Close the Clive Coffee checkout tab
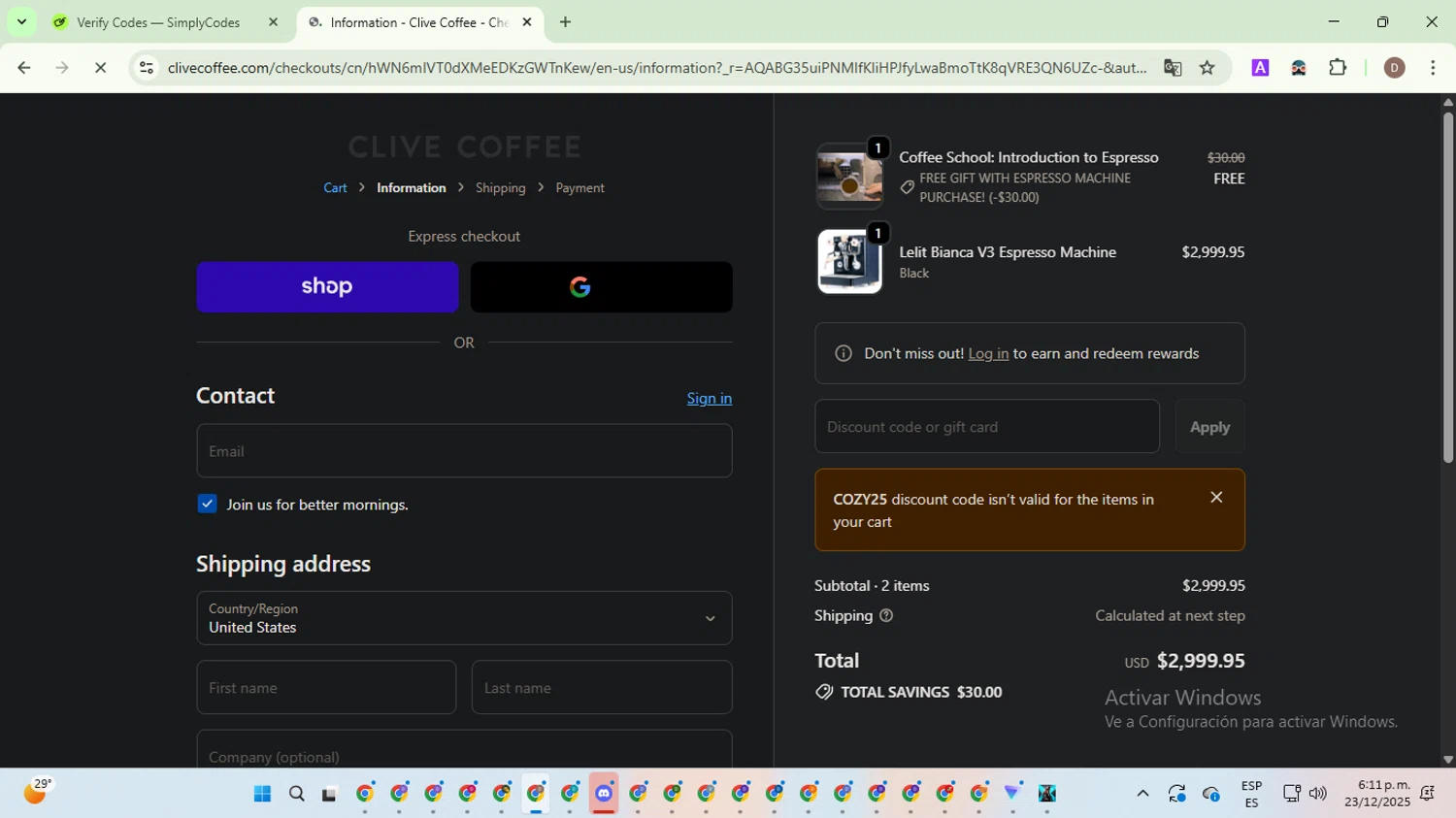Screen dimensions: 1456x818 (527, 21)
